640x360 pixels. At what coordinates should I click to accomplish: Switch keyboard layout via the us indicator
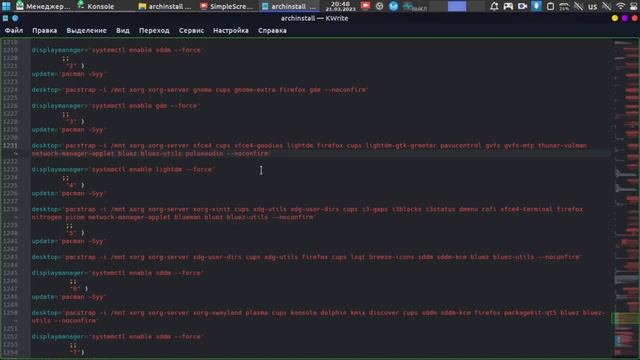tap(592, 6)
